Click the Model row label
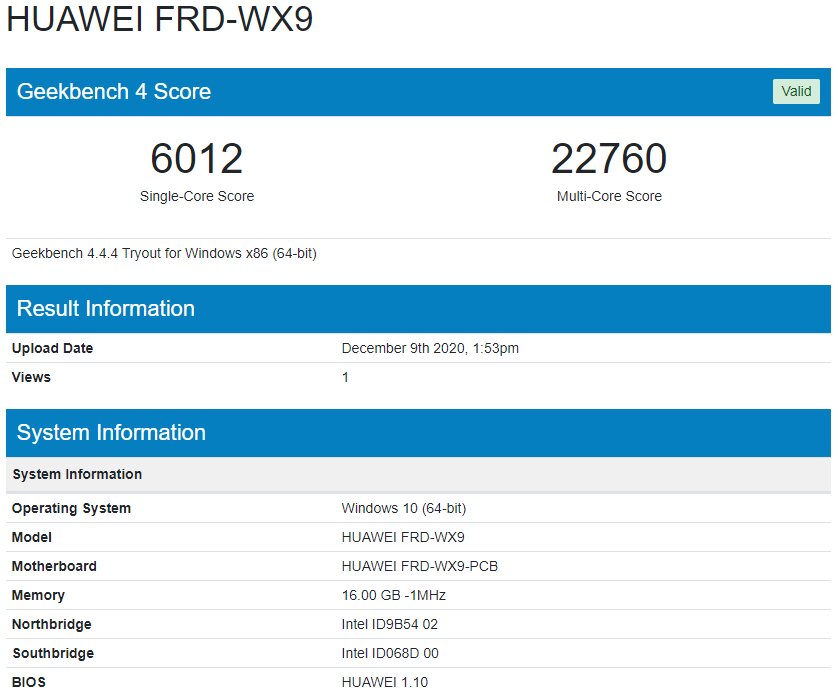Image resolution: width=838 pixels, height=697 pixels. pos(32,537)
